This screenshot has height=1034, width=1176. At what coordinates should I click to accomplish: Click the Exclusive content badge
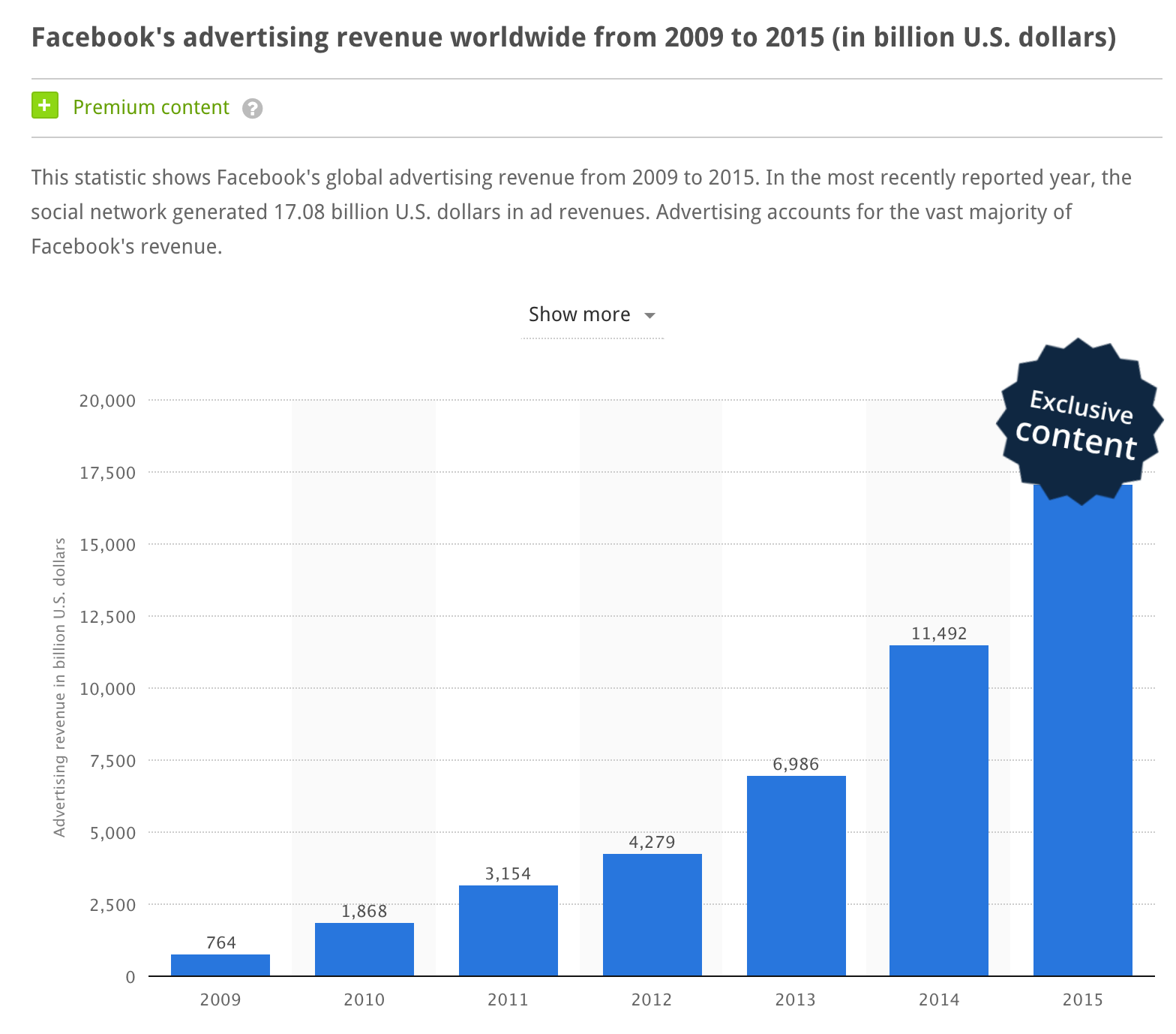point(1078,422)
